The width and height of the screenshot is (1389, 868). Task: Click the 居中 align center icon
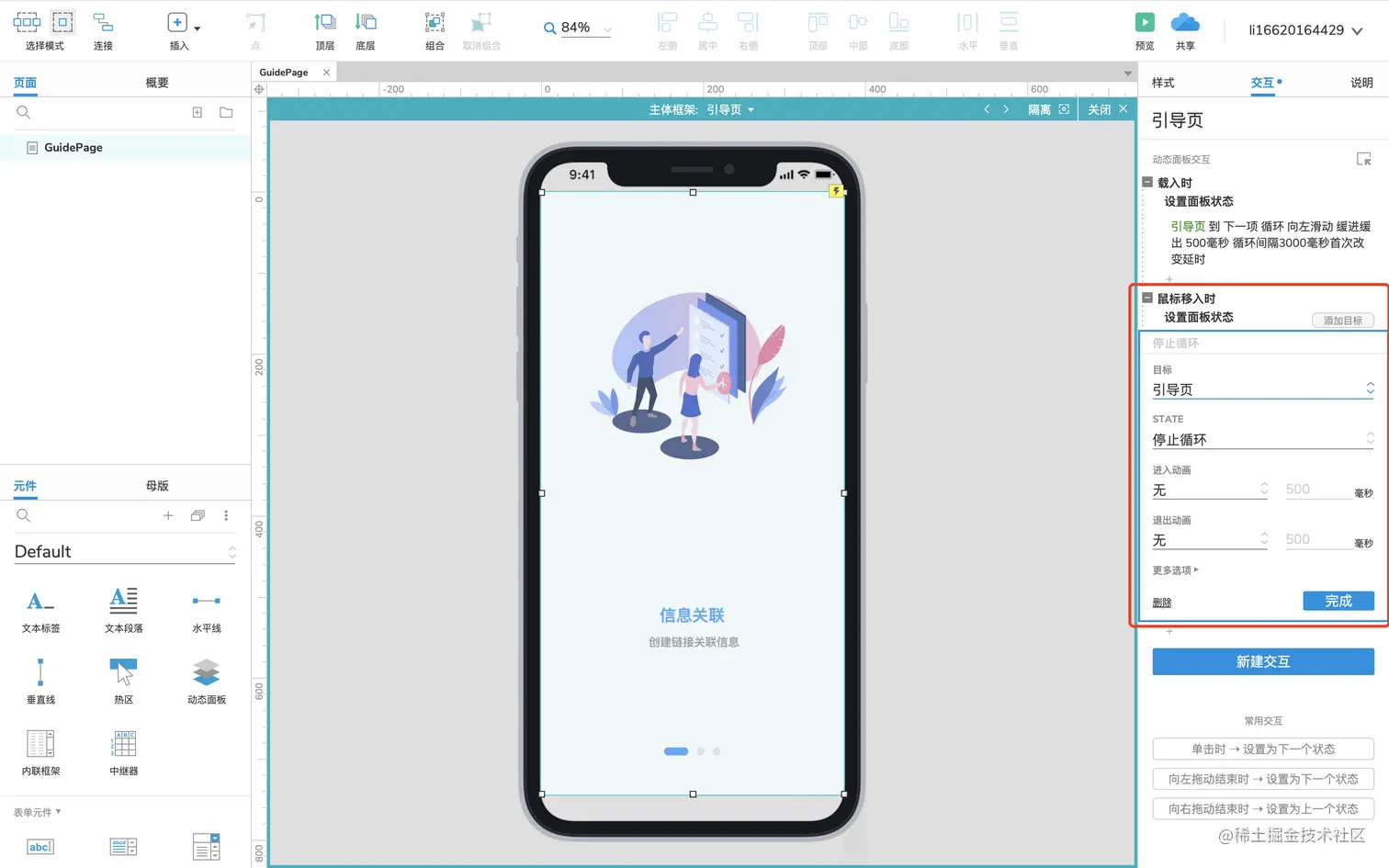[707, 22]
